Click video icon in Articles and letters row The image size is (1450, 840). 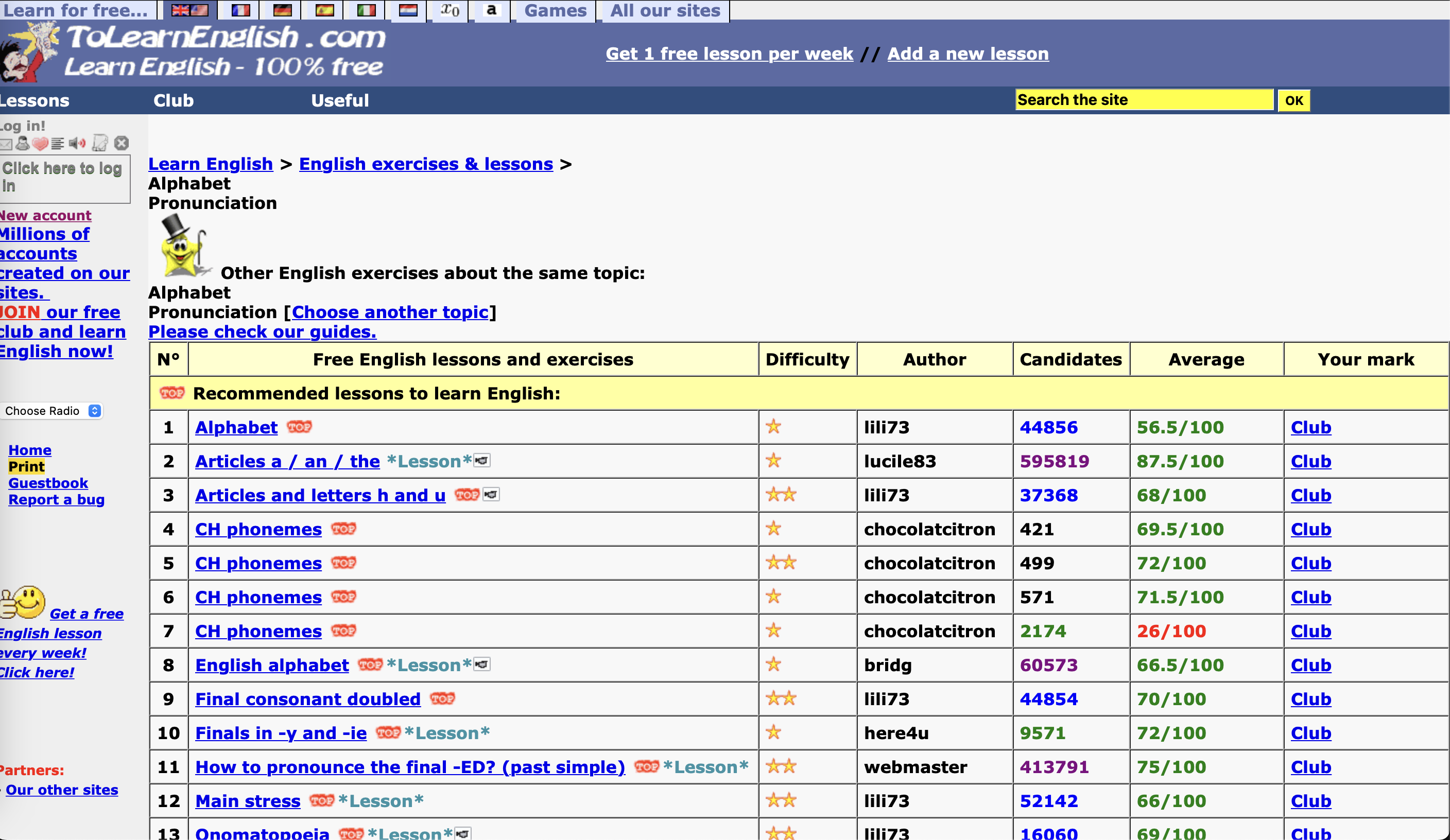pyautogui.click(x=491, y=494)
